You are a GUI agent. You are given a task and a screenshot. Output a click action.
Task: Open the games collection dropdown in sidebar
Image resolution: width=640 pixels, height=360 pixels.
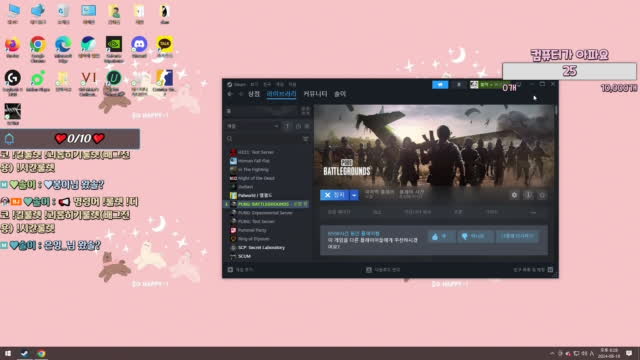pos(253,126)
